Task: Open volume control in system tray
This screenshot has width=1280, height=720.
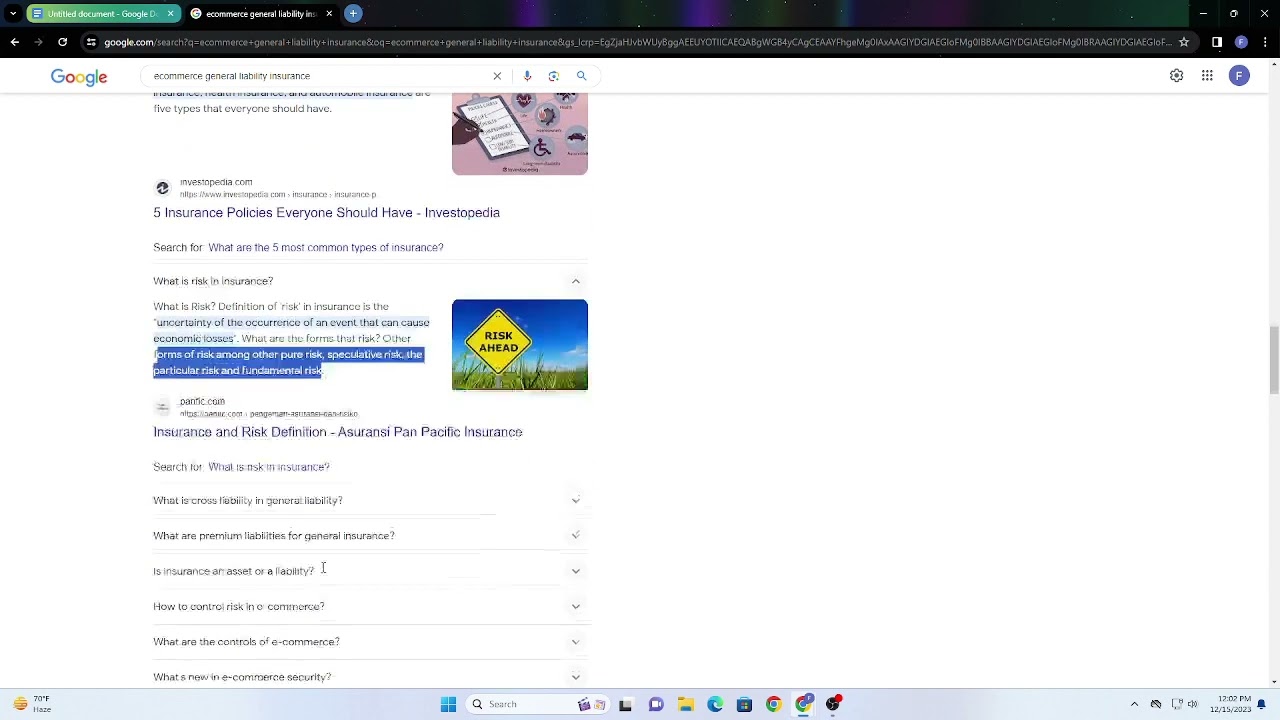Action: pos(1193,704)
